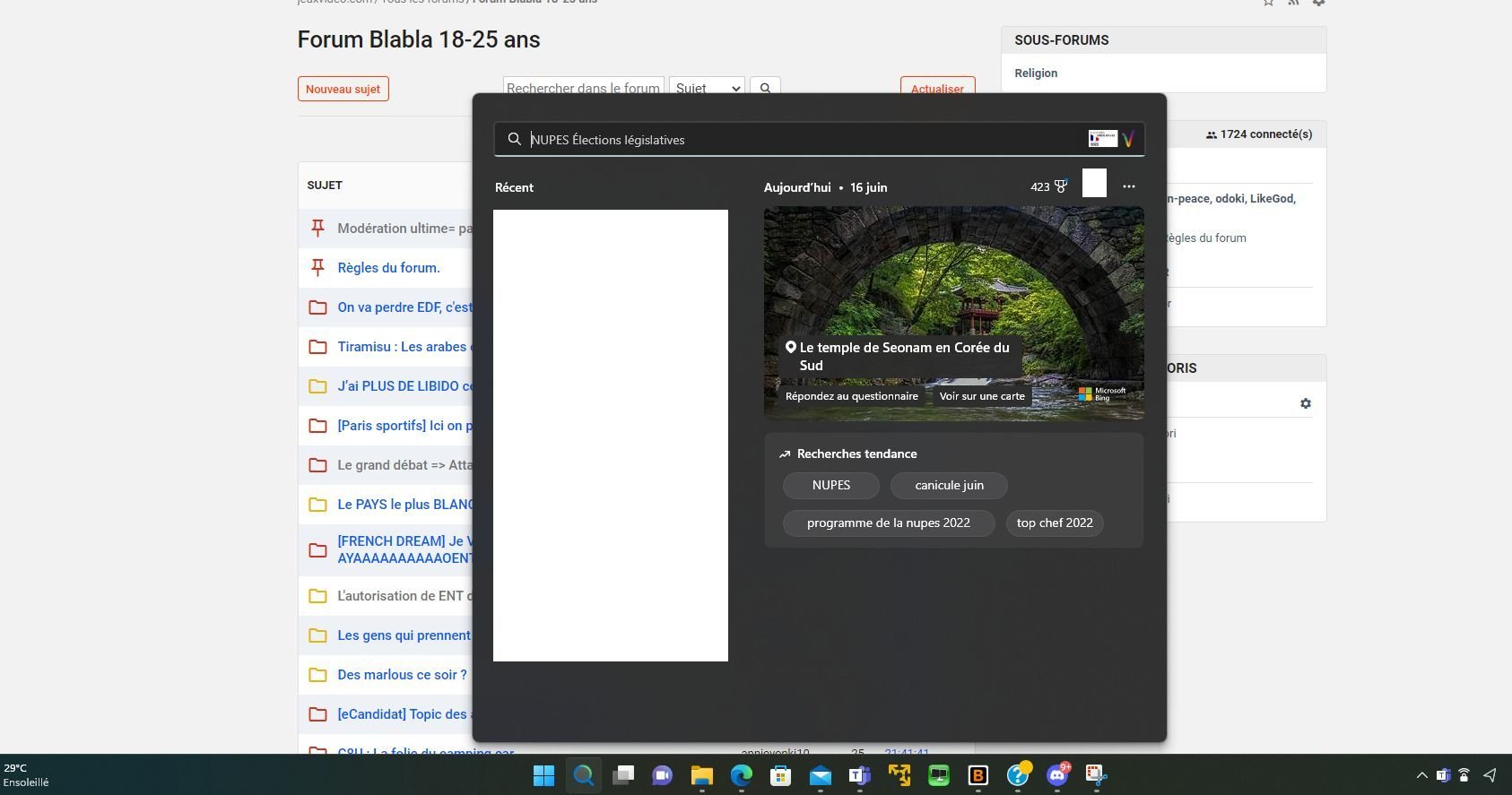Click the 'Forum Blabla 18-25 ans' heading
The width and height of the screenshot is (1512, 795).
tap(419, 39)
